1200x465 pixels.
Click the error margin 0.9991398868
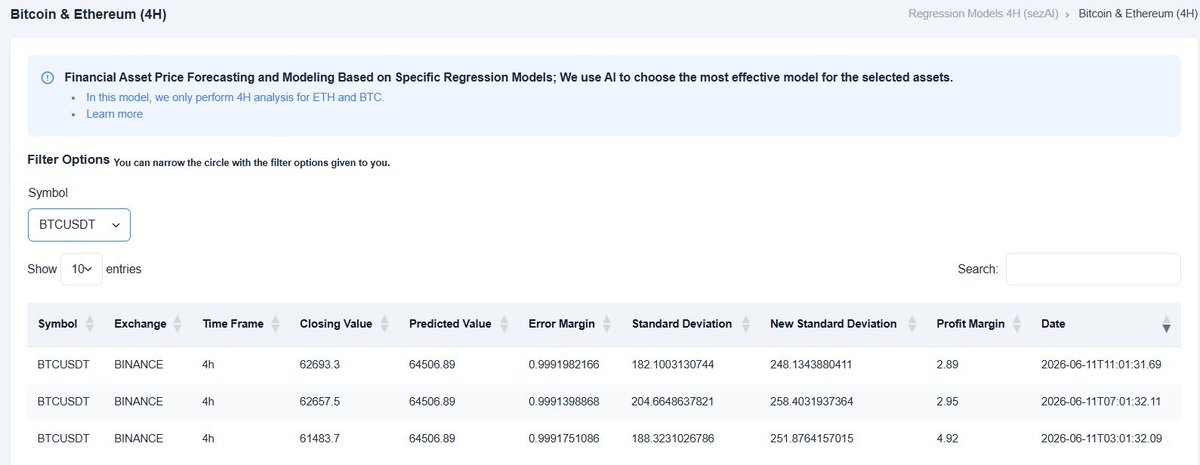(x=564, y=401)
